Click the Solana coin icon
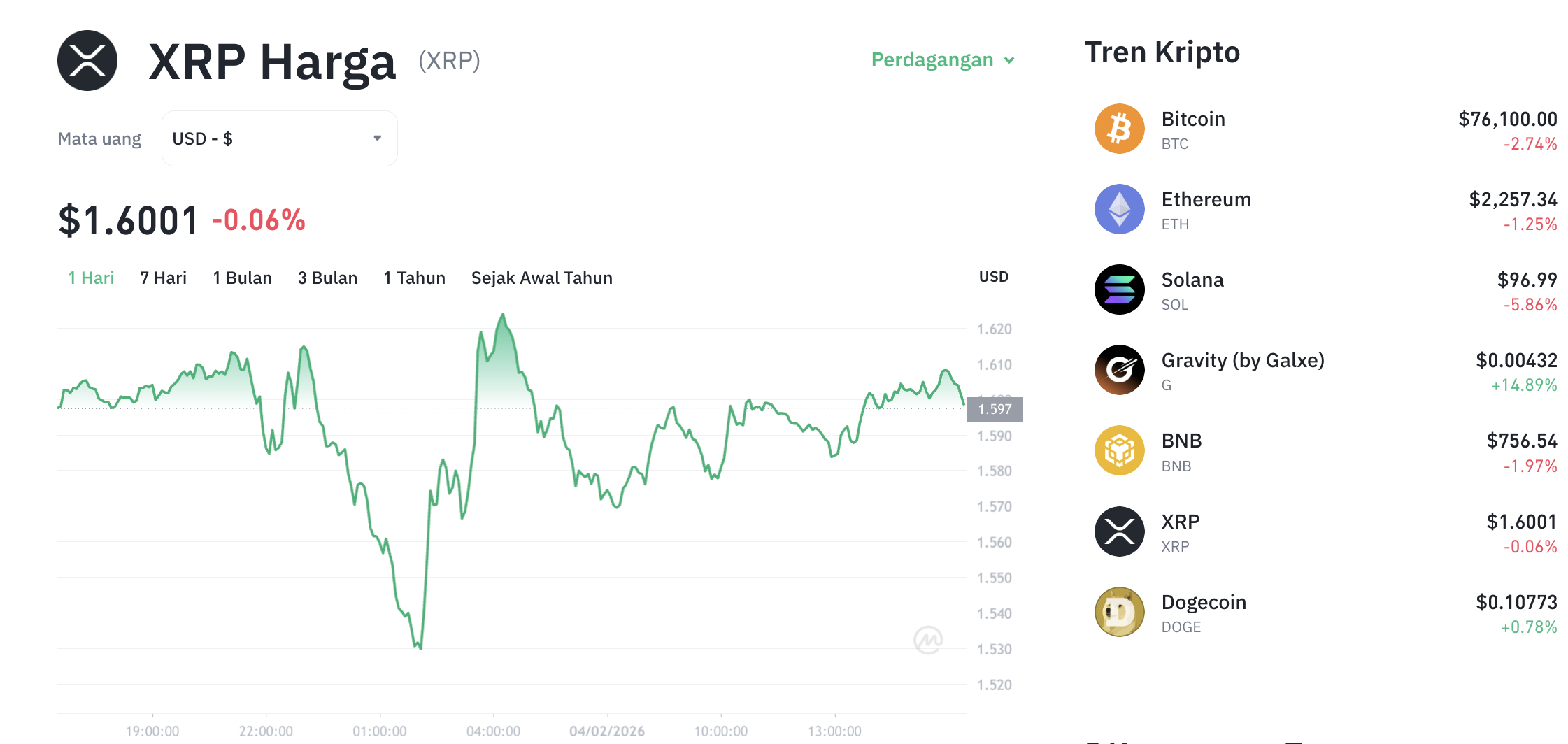 [1118, 289]
